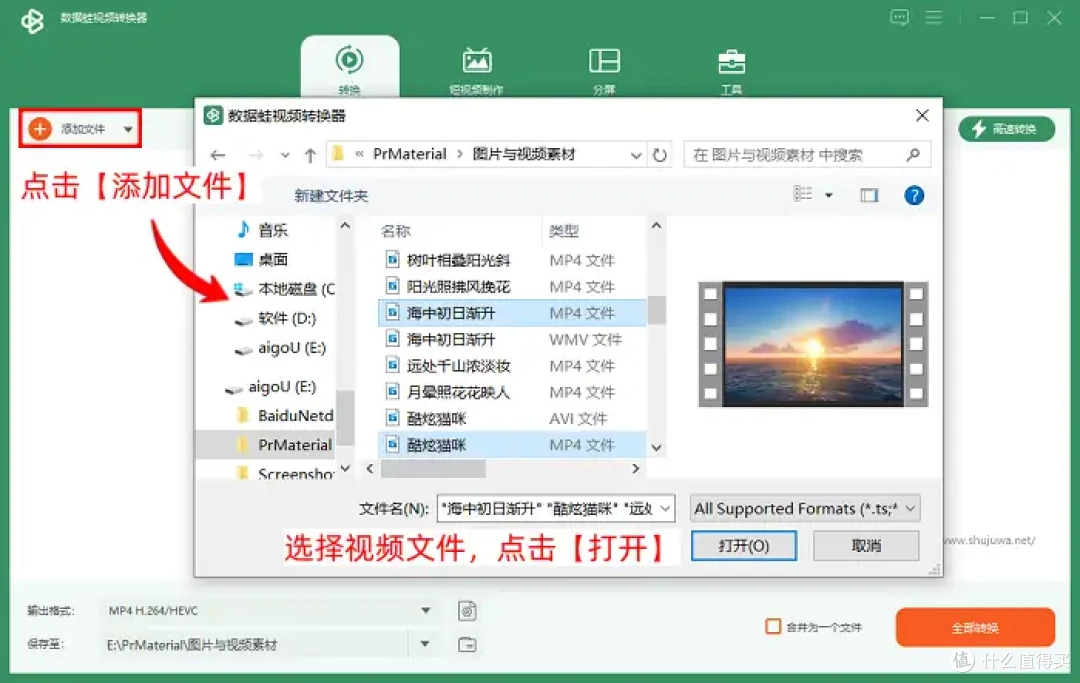Switch to the 转换 convert tab
Viewport: 1080px width, 683px height.
349,68
